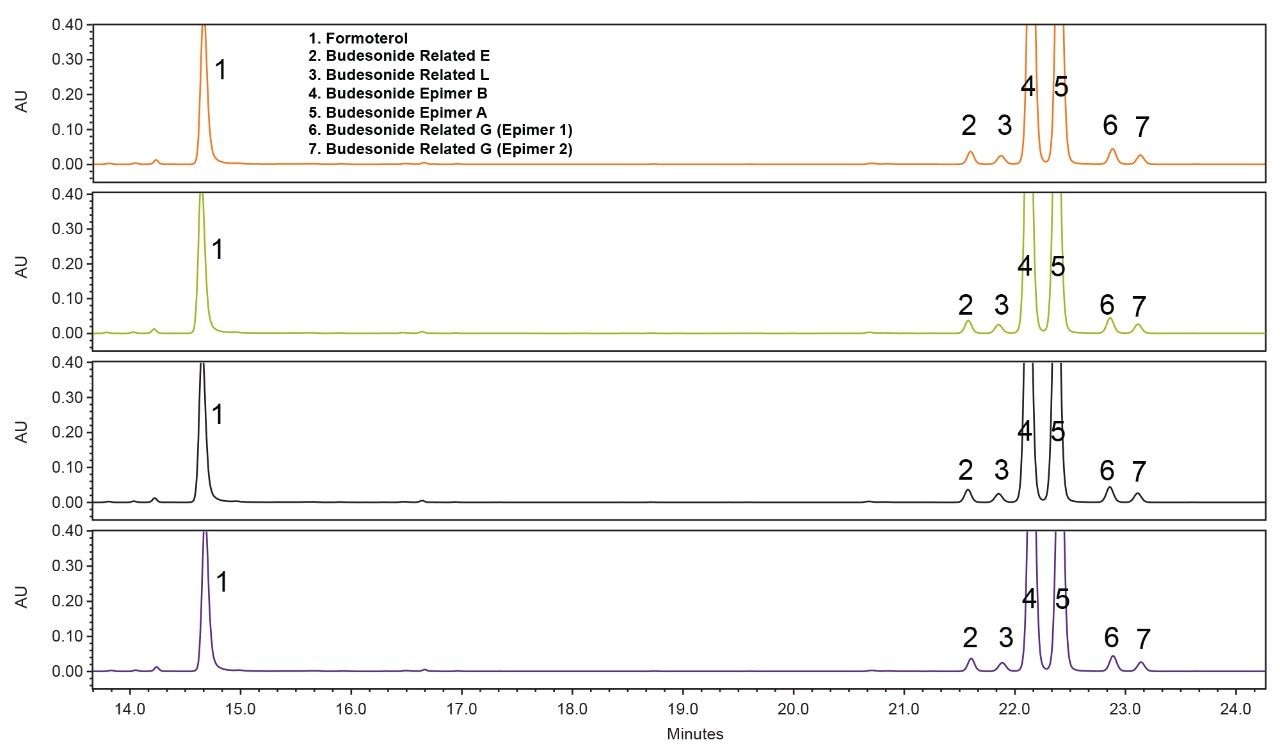Click the 14.0 tick label on the x-axis
Screen dimensions: 1280x756
click(130, 708)
